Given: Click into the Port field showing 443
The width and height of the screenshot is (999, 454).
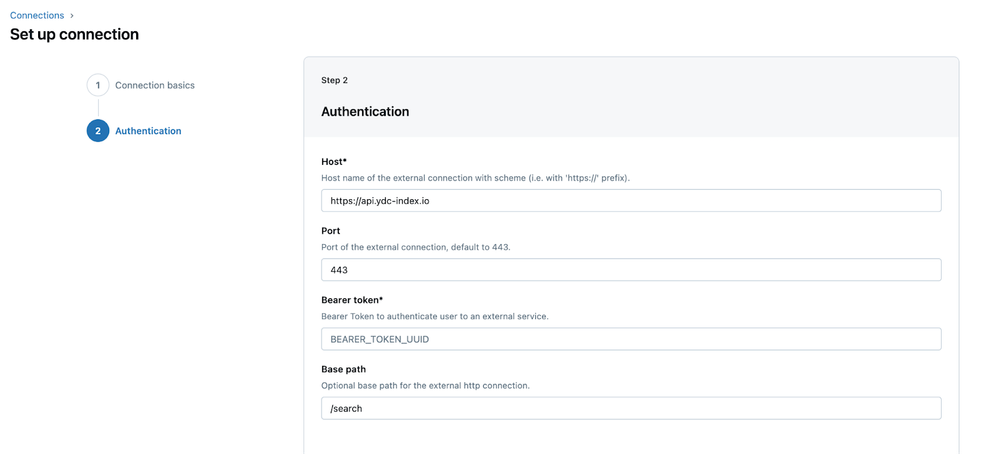Looking at the screenshot, I should [631, 270].
